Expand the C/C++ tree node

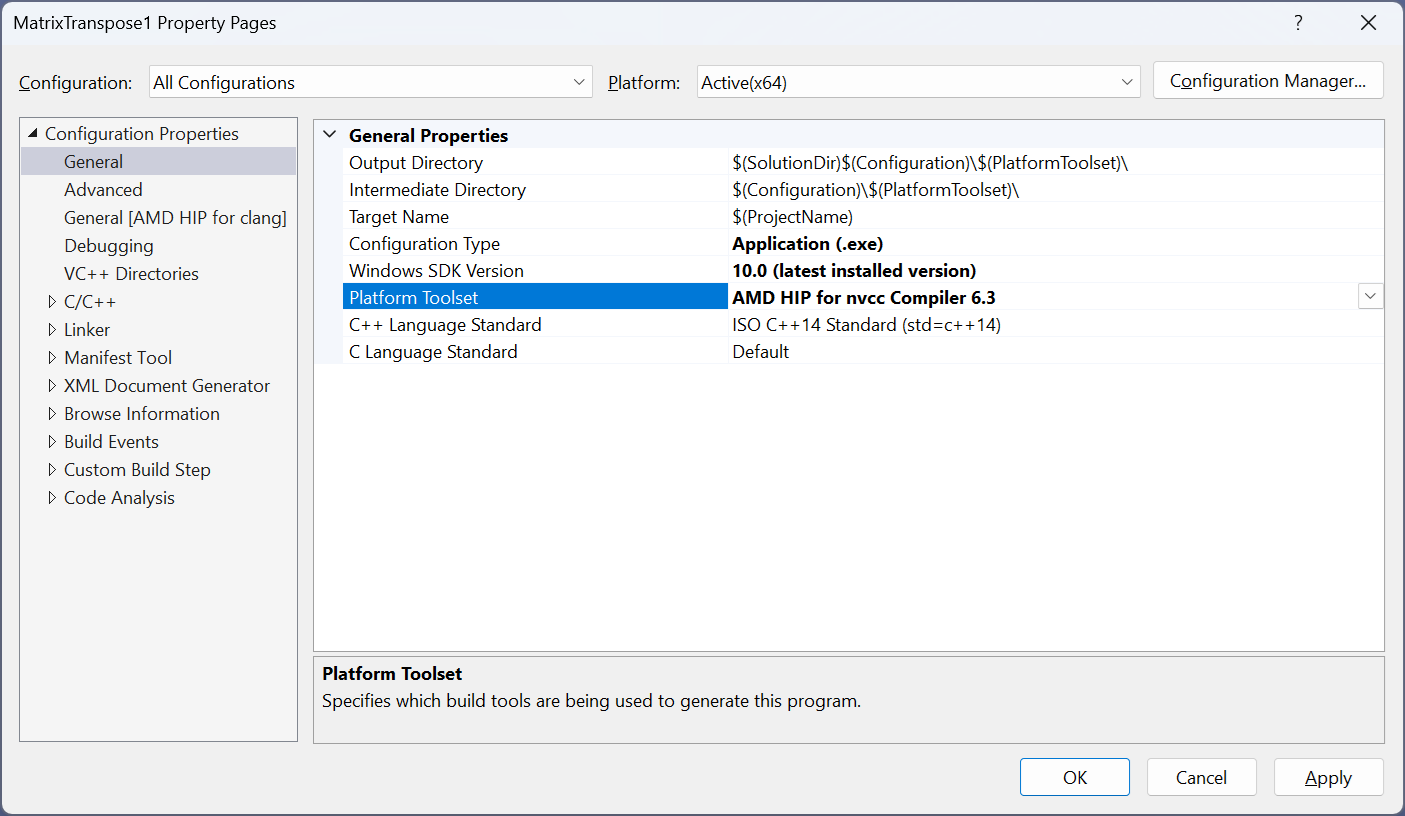[x=53, y=302]
